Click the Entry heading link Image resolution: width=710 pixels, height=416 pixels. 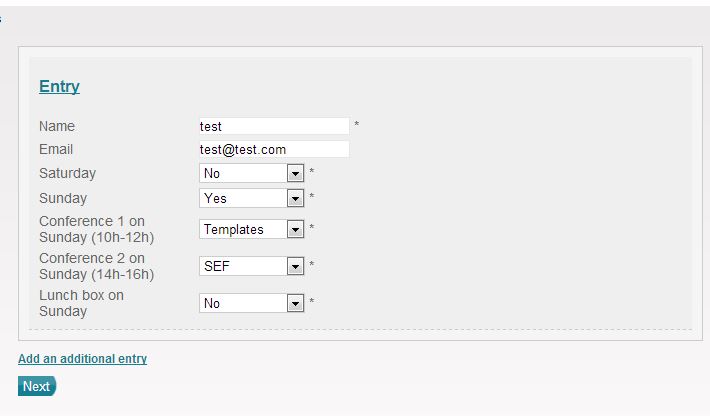(59, 87)
